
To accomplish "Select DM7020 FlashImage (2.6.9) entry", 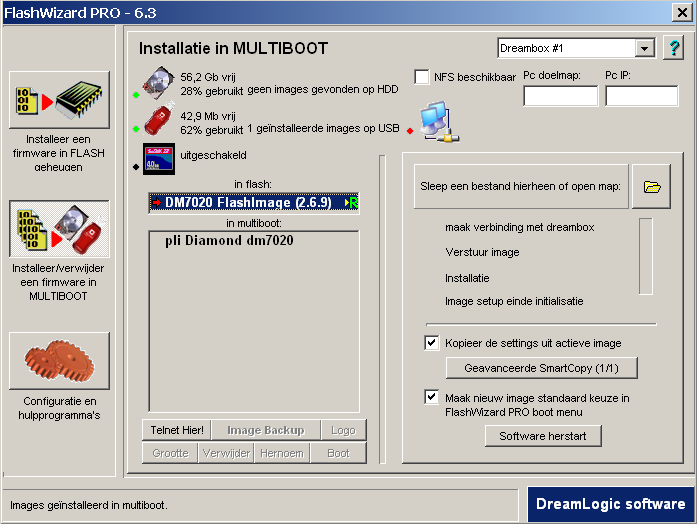I will point(254,203).
